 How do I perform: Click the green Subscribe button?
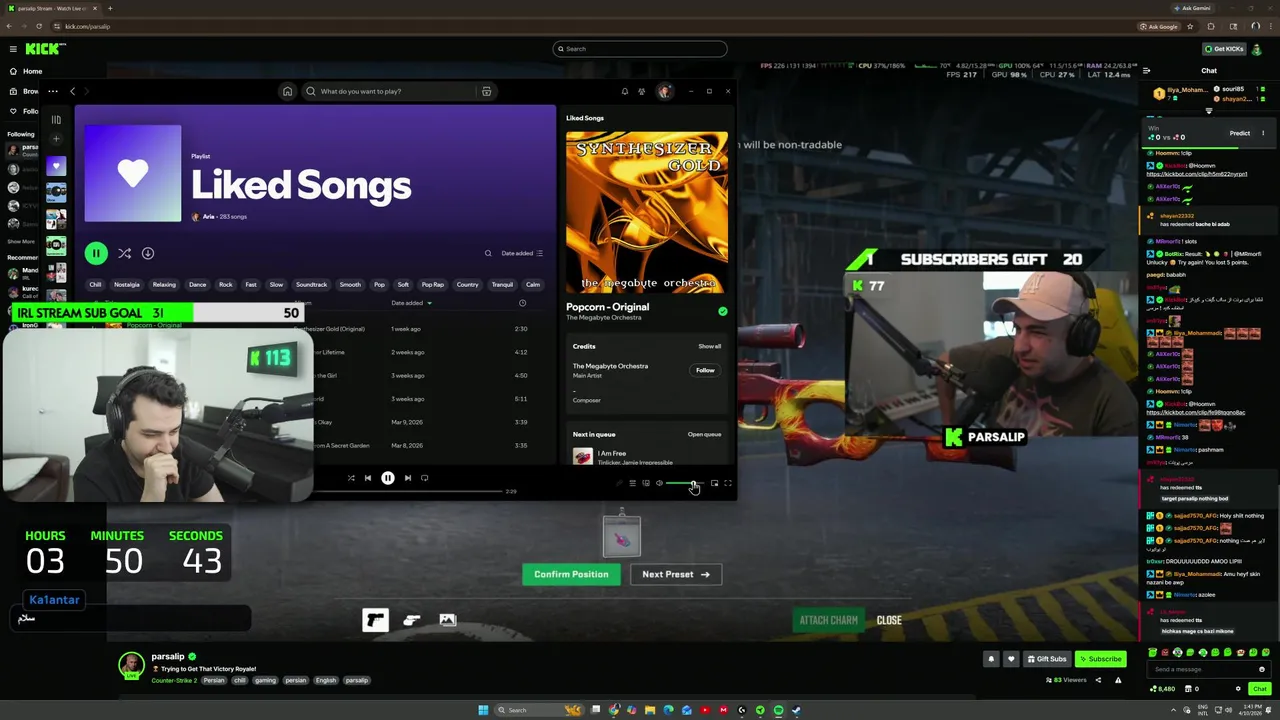[1100, 659]
